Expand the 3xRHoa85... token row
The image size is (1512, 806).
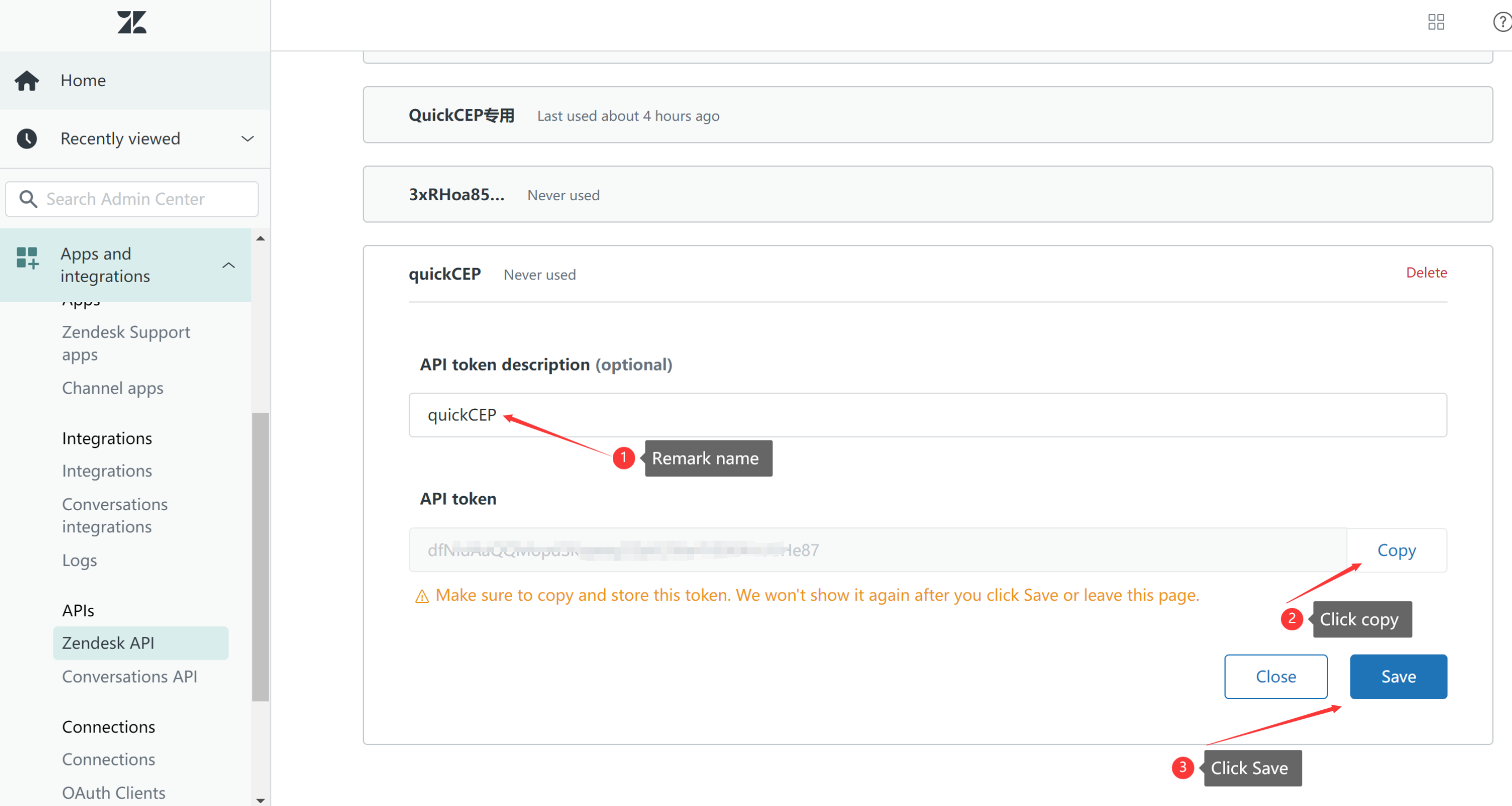(928, 194)
